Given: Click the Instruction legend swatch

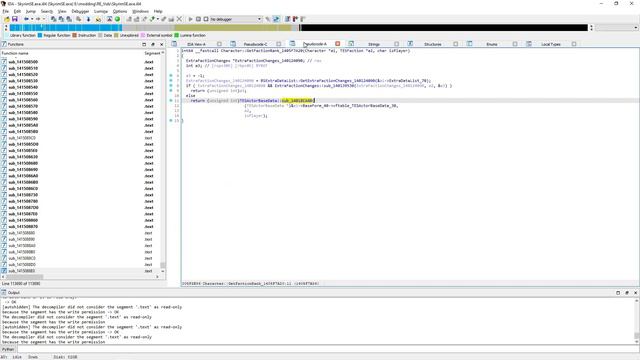Looking at the screenshot, I should point(74,36).
